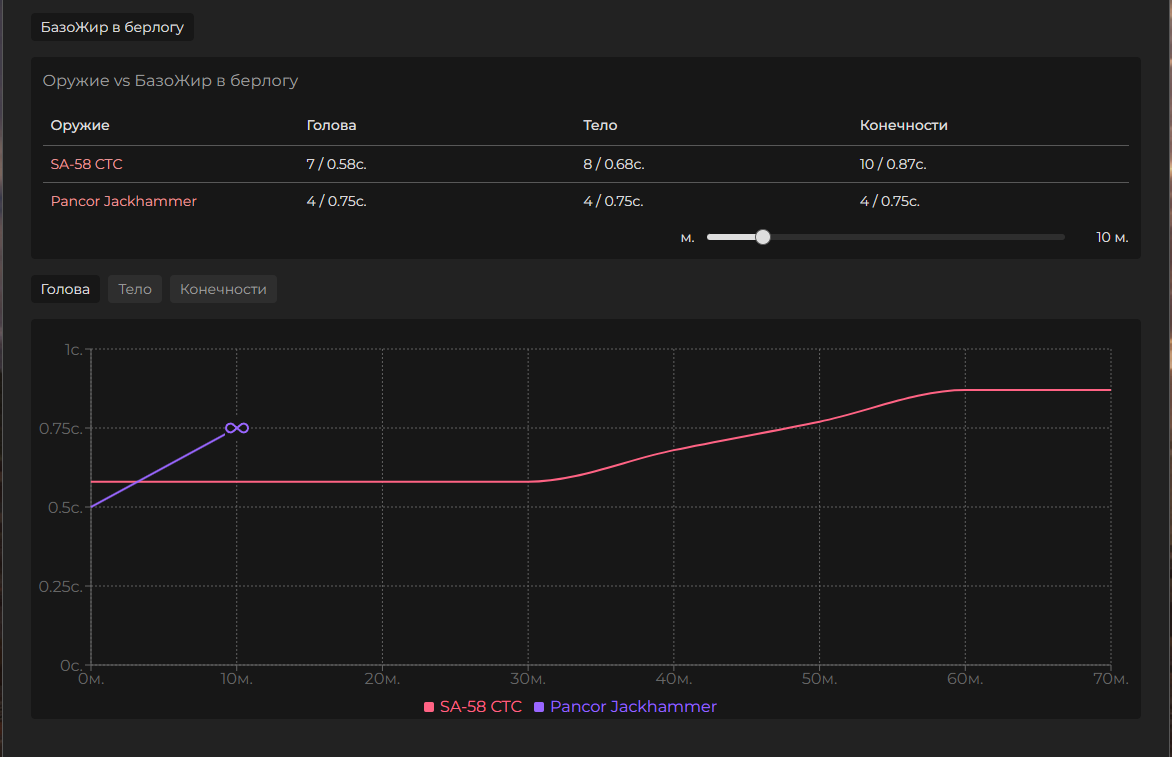Click the Оружие column header
Viewport: 1172px width, 757px height.
click(x=80, y=125)
